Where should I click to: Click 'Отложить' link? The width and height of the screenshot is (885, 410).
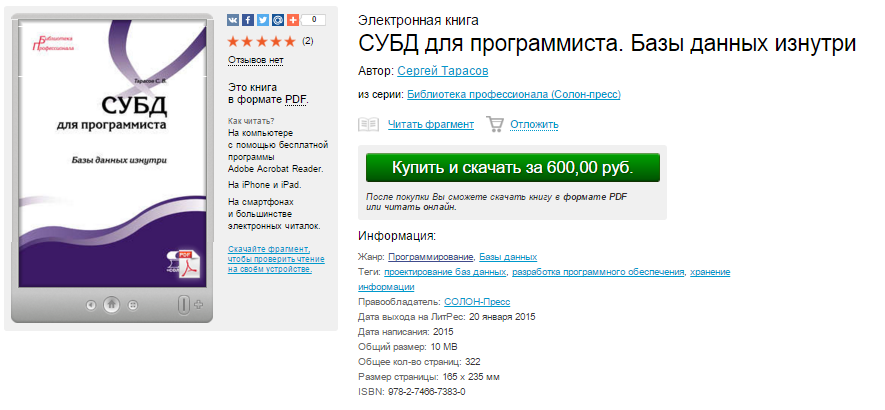point(534,124)
